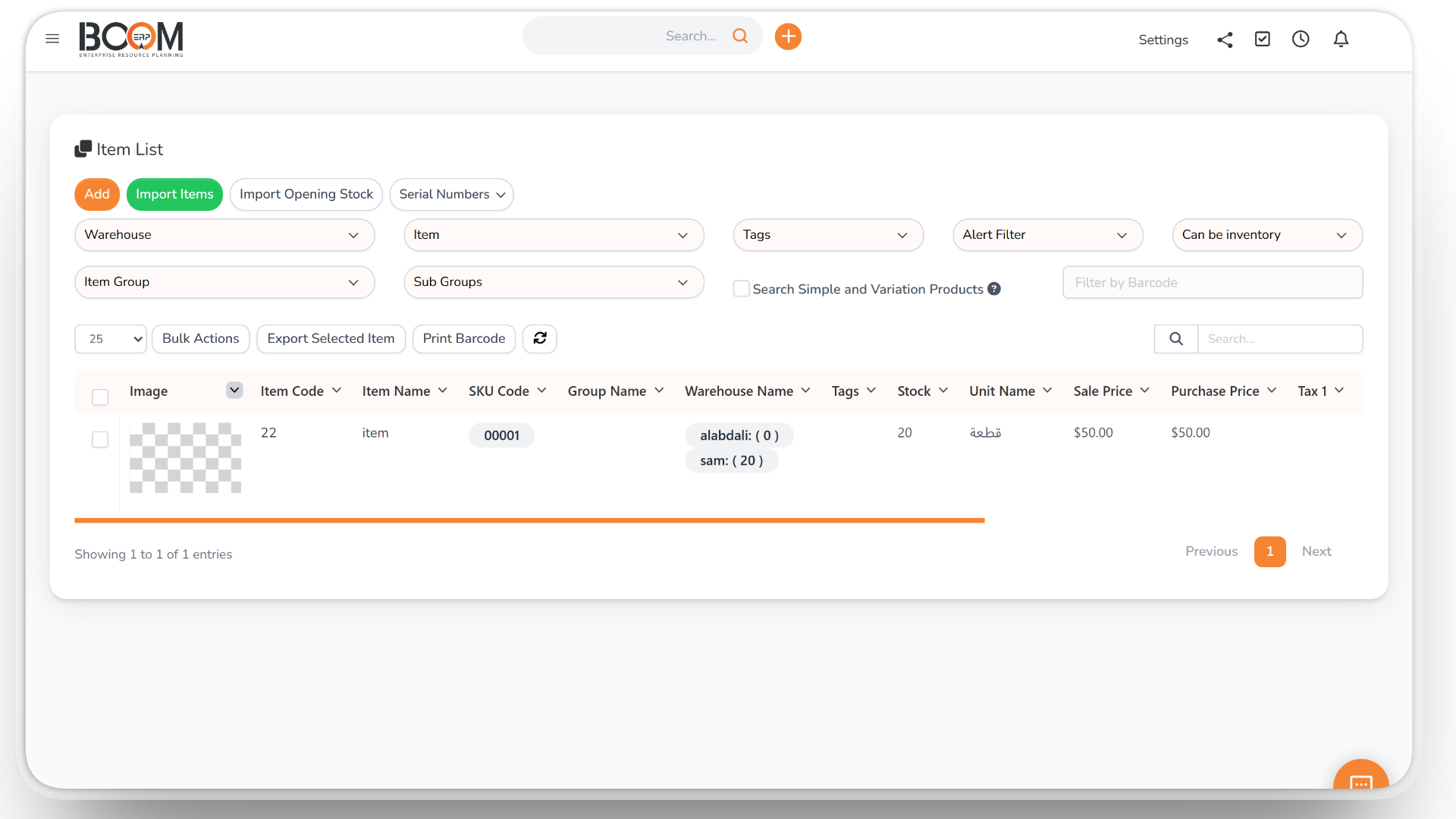
Task: Click the alabdali: ( 0 ) warehouse badge
Action: coord(739,435)
